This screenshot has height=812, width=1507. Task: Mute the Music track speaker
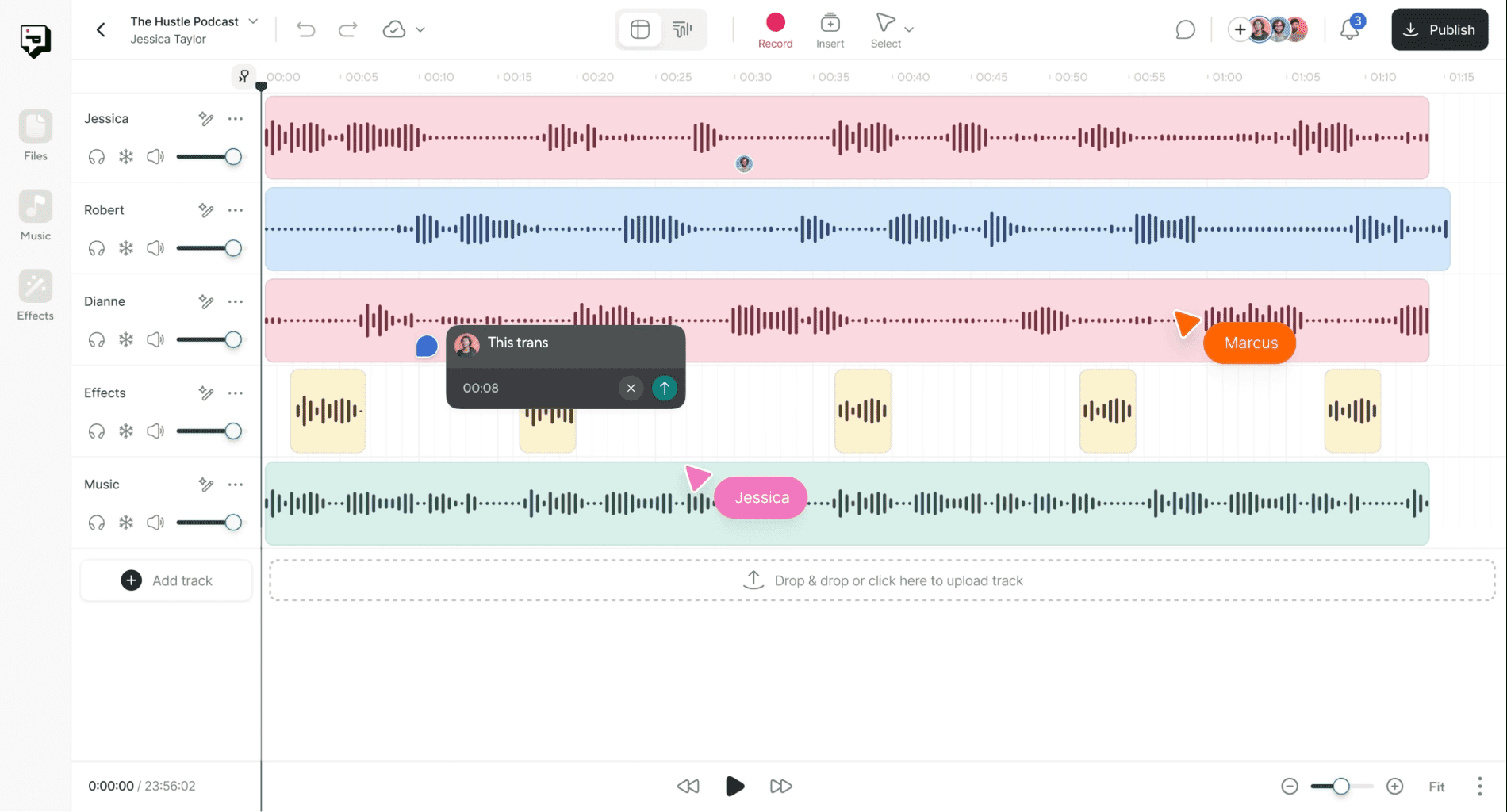(155, 523)
